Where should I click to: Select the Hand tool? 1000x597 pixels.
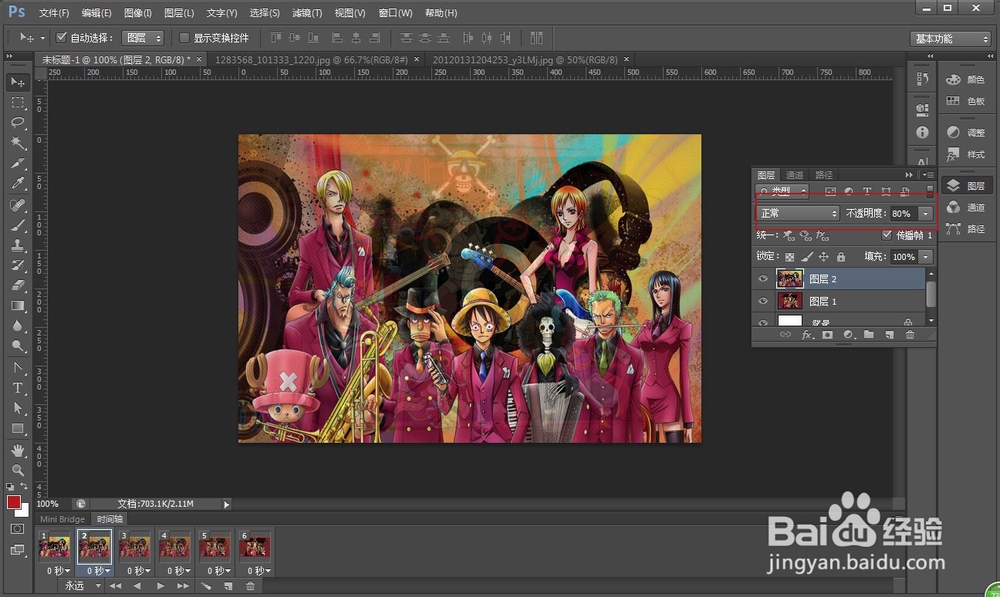(x=17, y=450)
